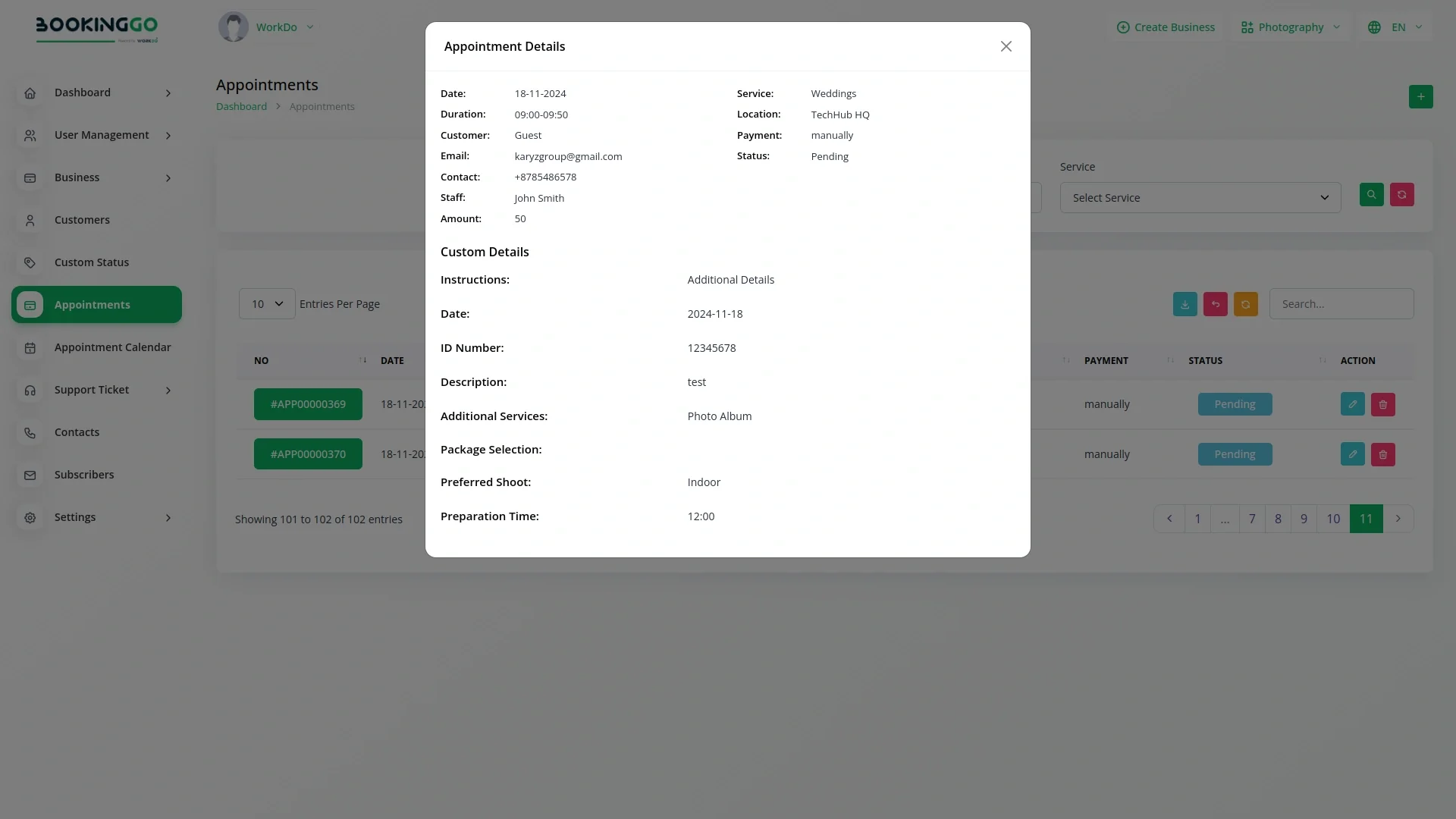Click the appointments Search input field

(x=1341, y=304)
